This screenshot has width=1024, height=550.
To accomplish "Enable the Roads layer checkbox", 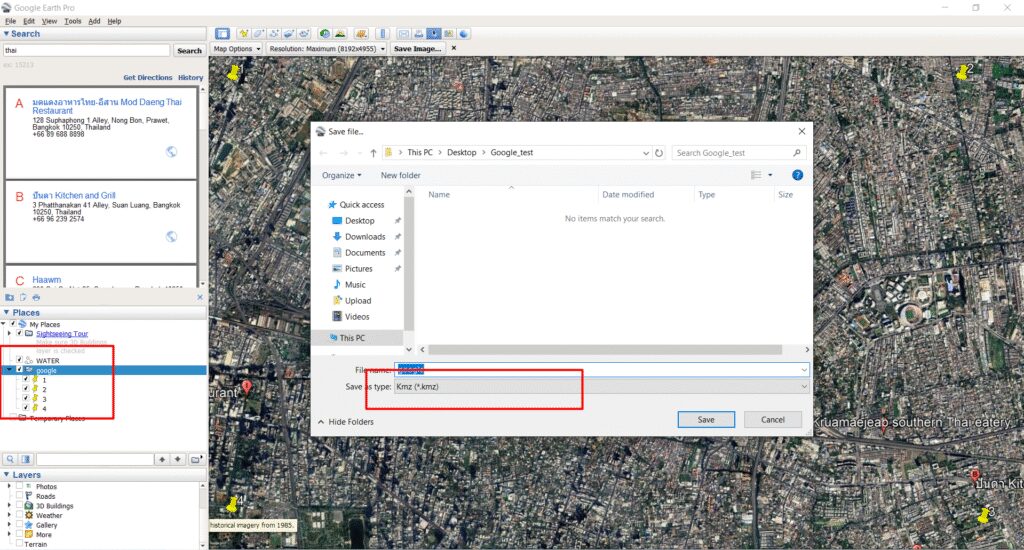I will (x=19, y=496).
